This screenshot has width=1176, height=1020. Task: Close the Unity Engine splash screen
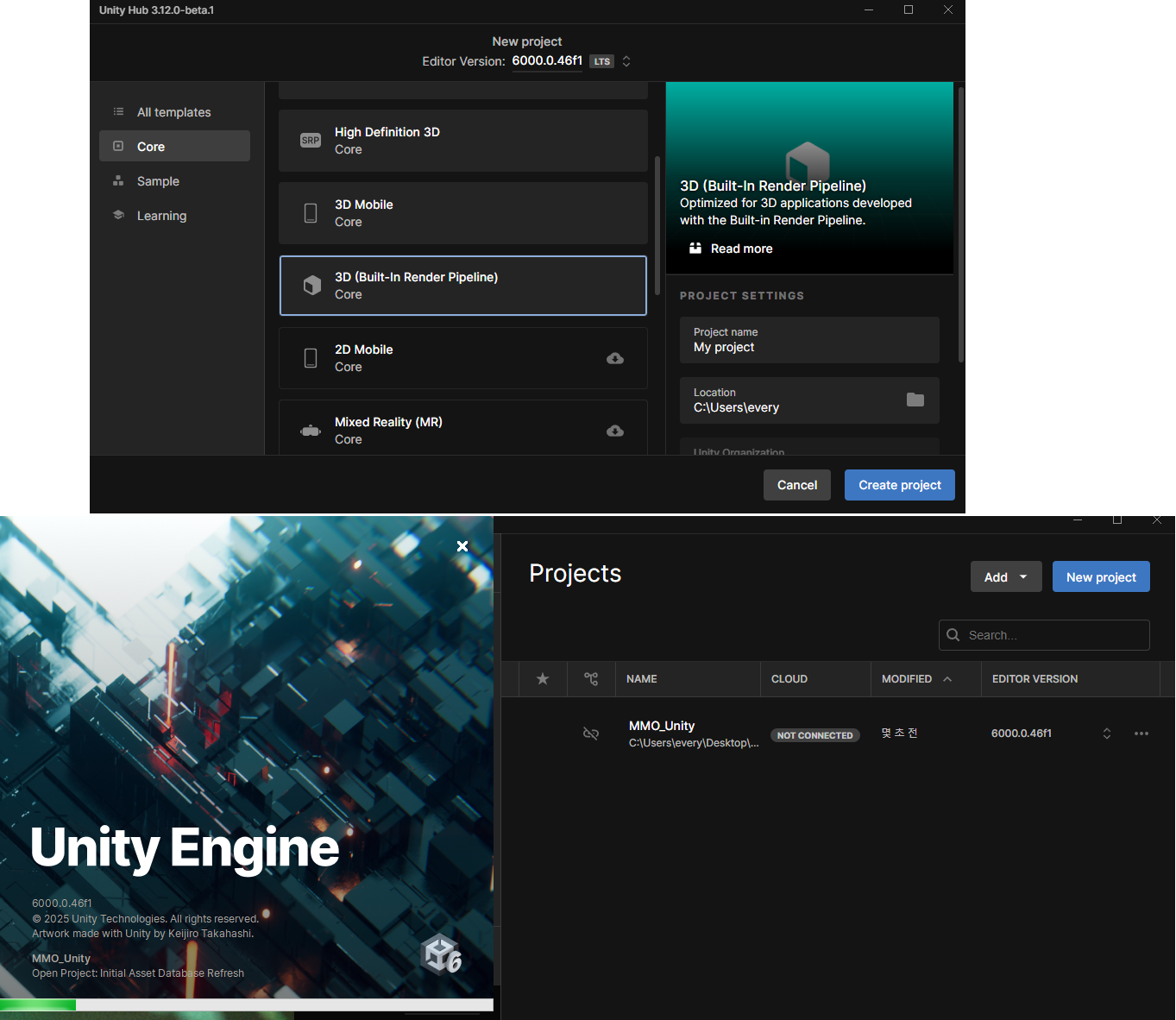coord(462,546)
